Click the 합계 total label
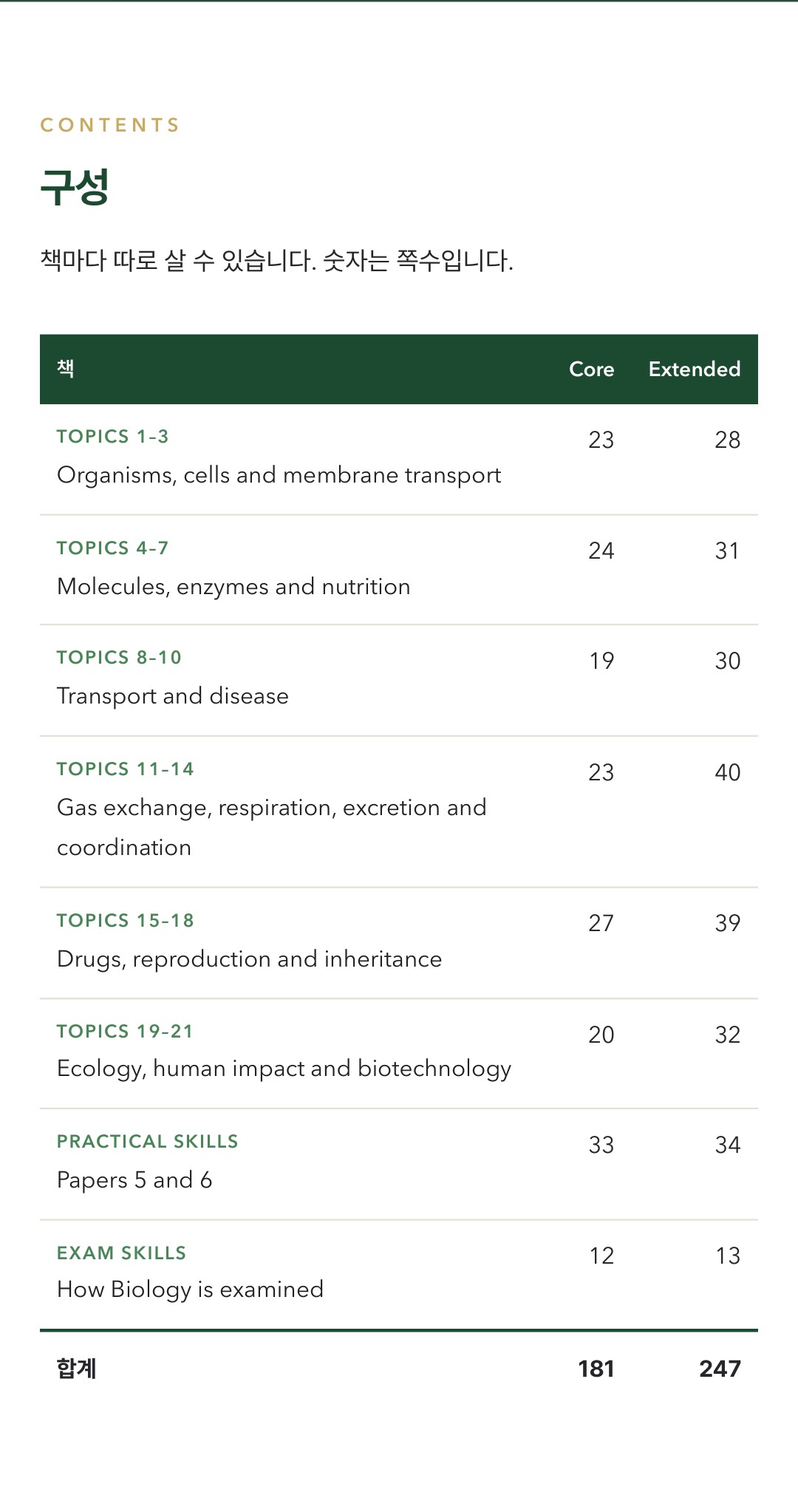The width and height of the screenshot is (798, 1512). 77,1369
